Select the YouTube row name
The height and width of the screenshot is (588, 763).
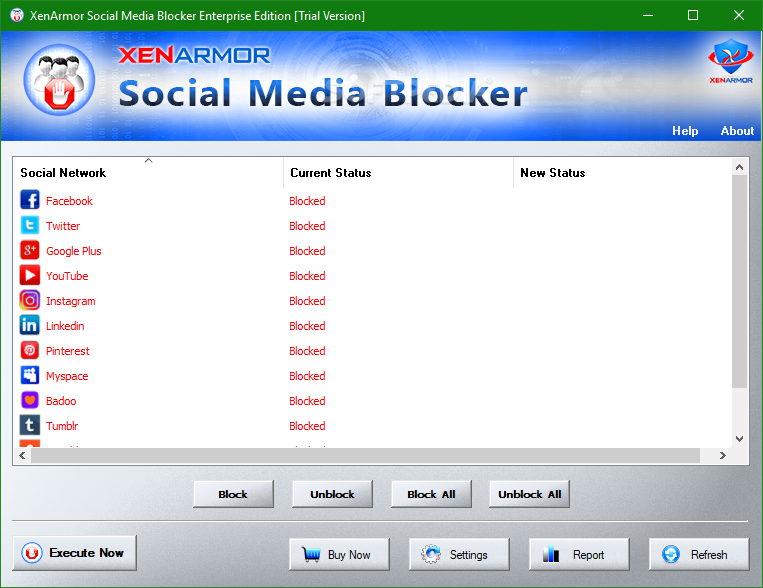67,276
